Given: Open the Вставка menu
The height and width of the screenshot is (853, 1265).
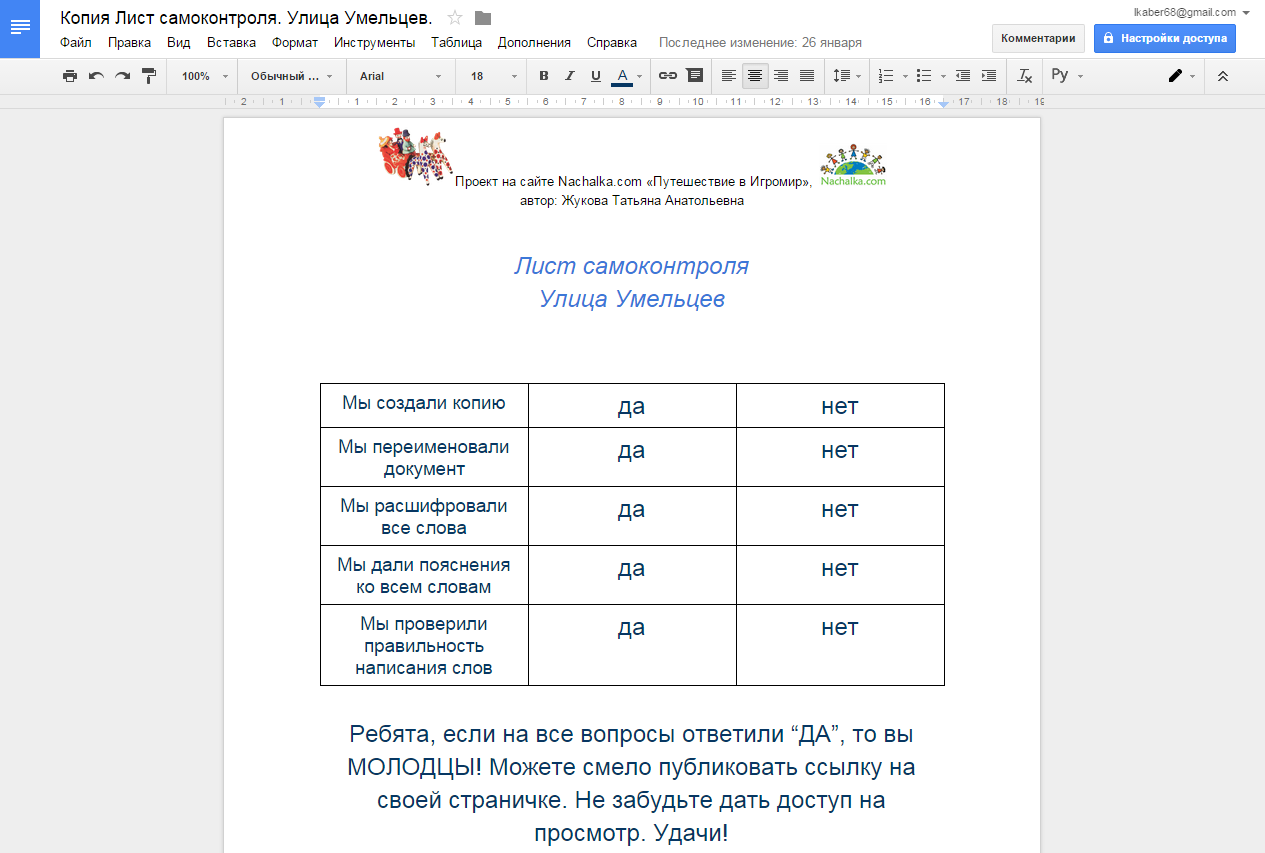Looking at the screenshot, I should tap(231, 43).
